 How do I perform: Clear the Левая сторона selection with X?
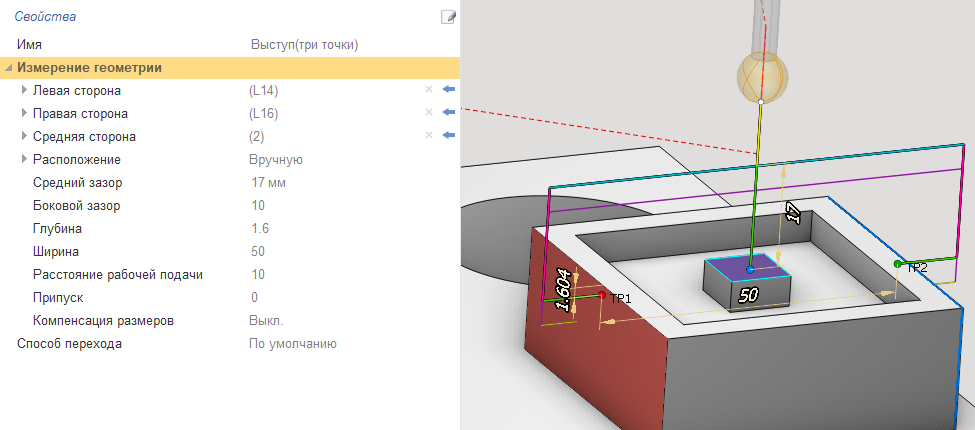tap(429, 90)
